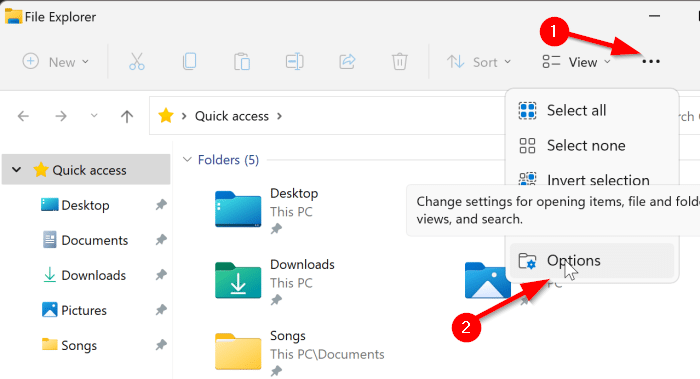Click the 'Songs' folder name in the Folders list
Viewport: 700px width, 379px height.
(288, 336)
